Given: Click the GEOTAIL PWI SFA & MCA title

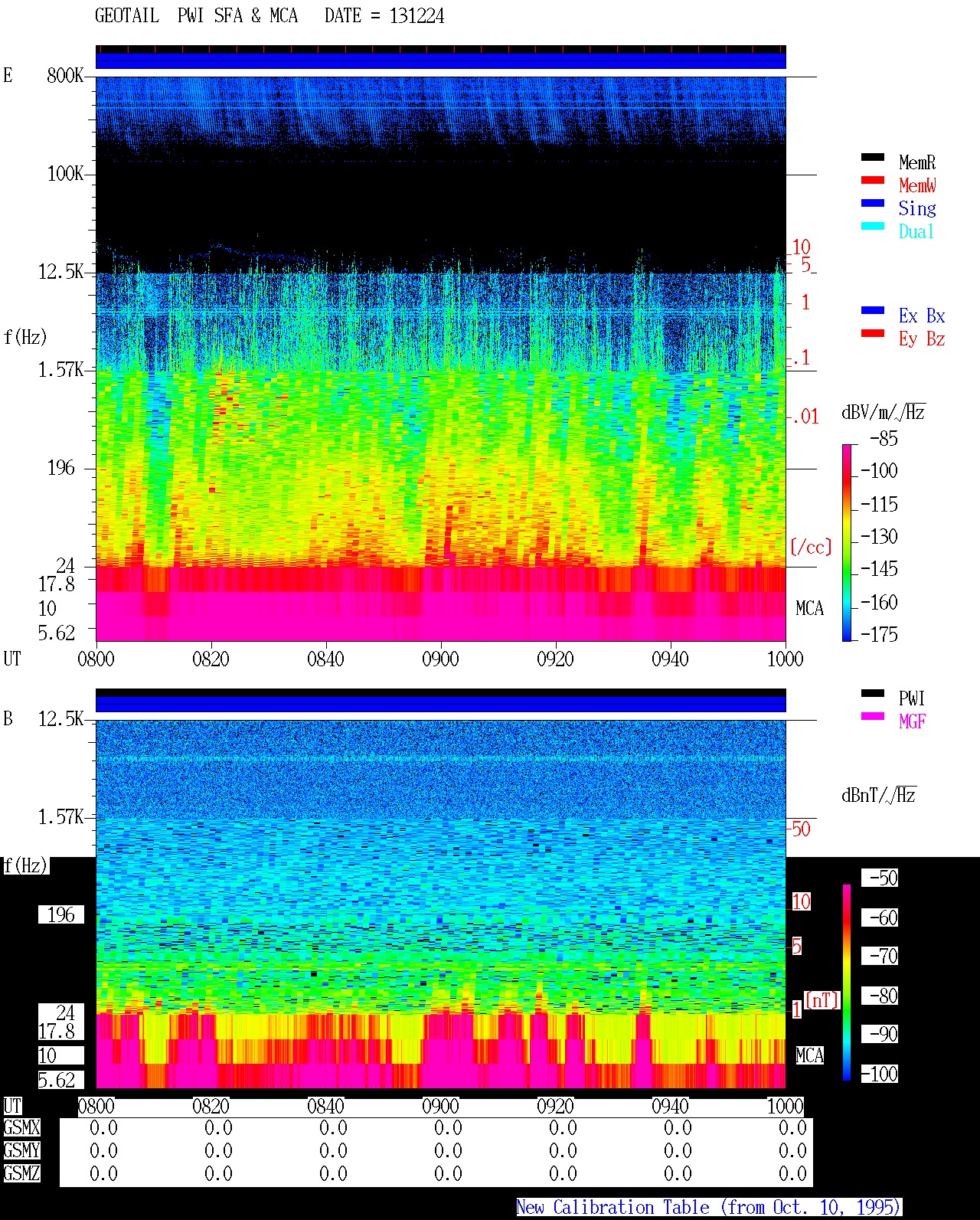Looking at the screenshot, I should (196, 16).
